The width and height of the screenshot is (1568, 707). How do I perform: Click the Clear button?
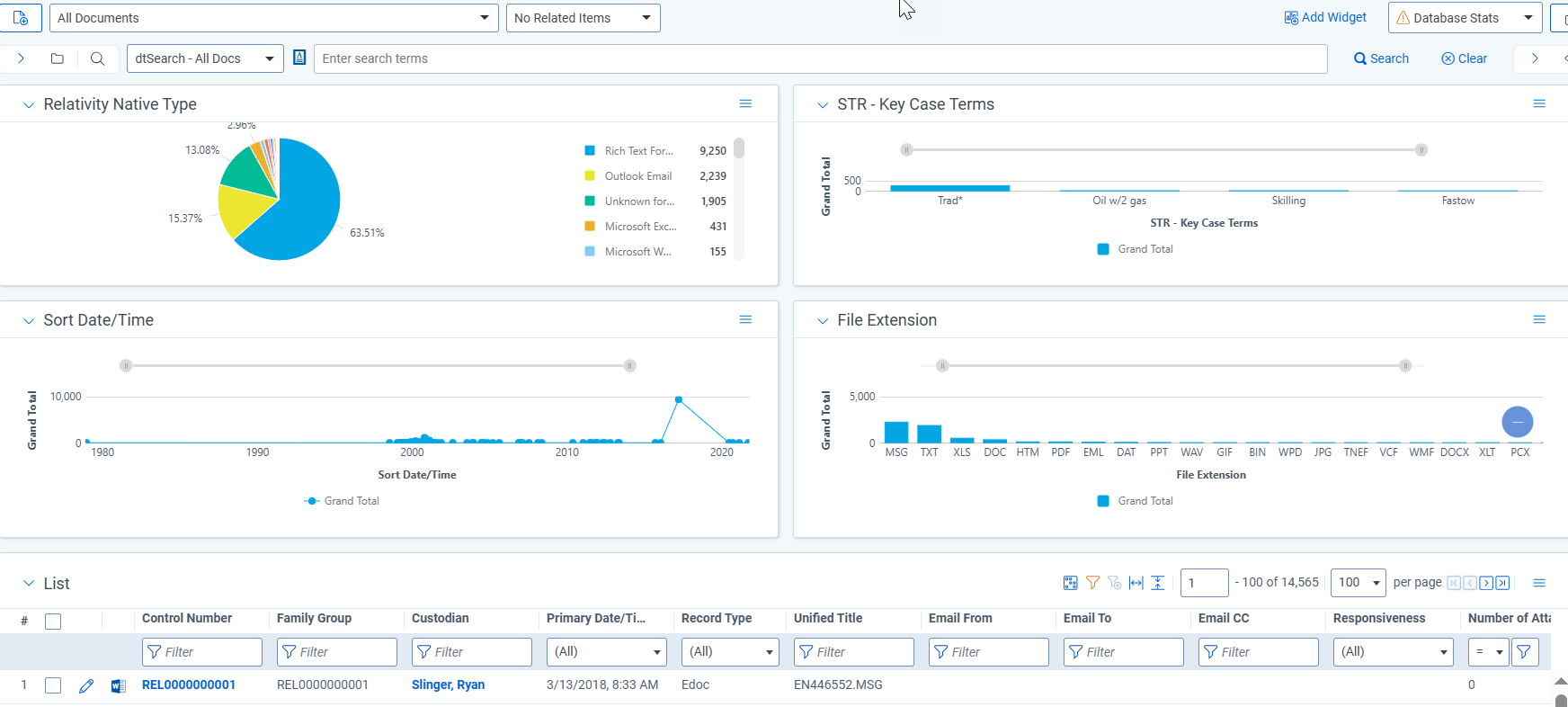pyautogui.click(x=1464, y=58)
